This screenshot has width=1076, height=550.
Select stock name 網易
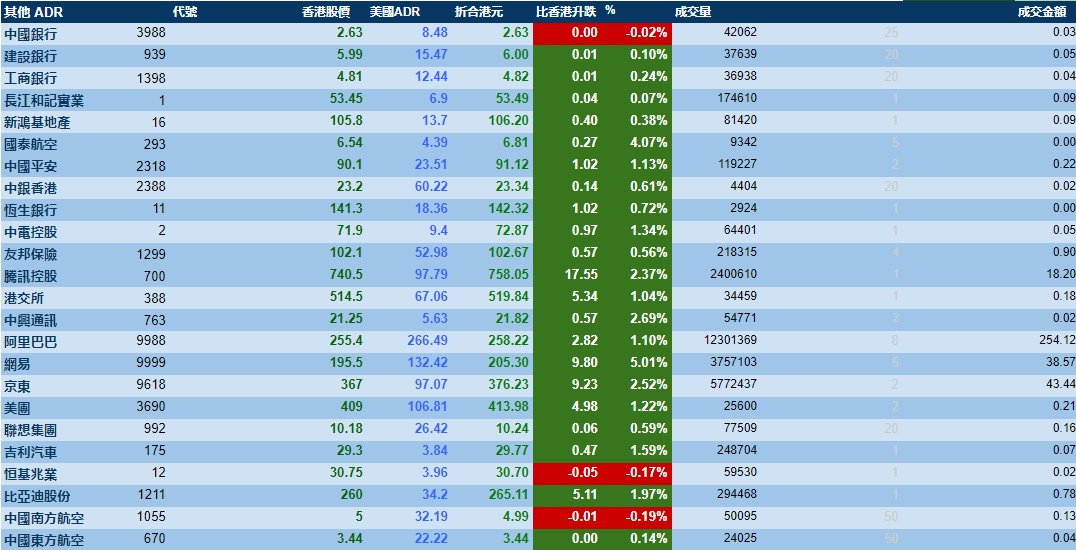(17, 364)
